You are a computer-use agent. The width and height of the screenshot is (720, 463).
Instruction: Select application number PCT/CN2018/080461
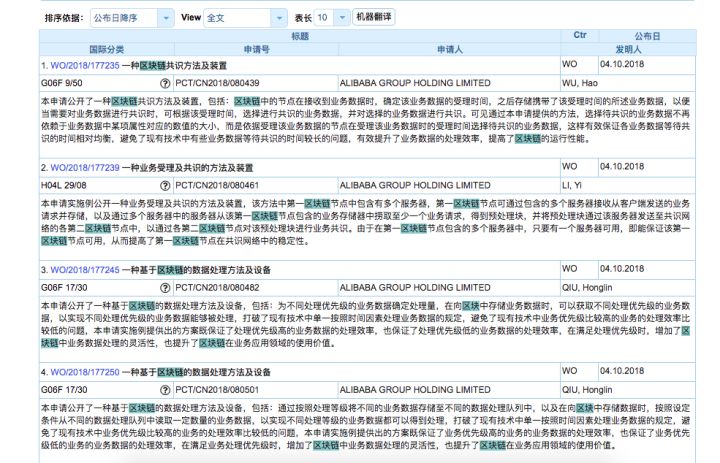(x=217, y=186)
